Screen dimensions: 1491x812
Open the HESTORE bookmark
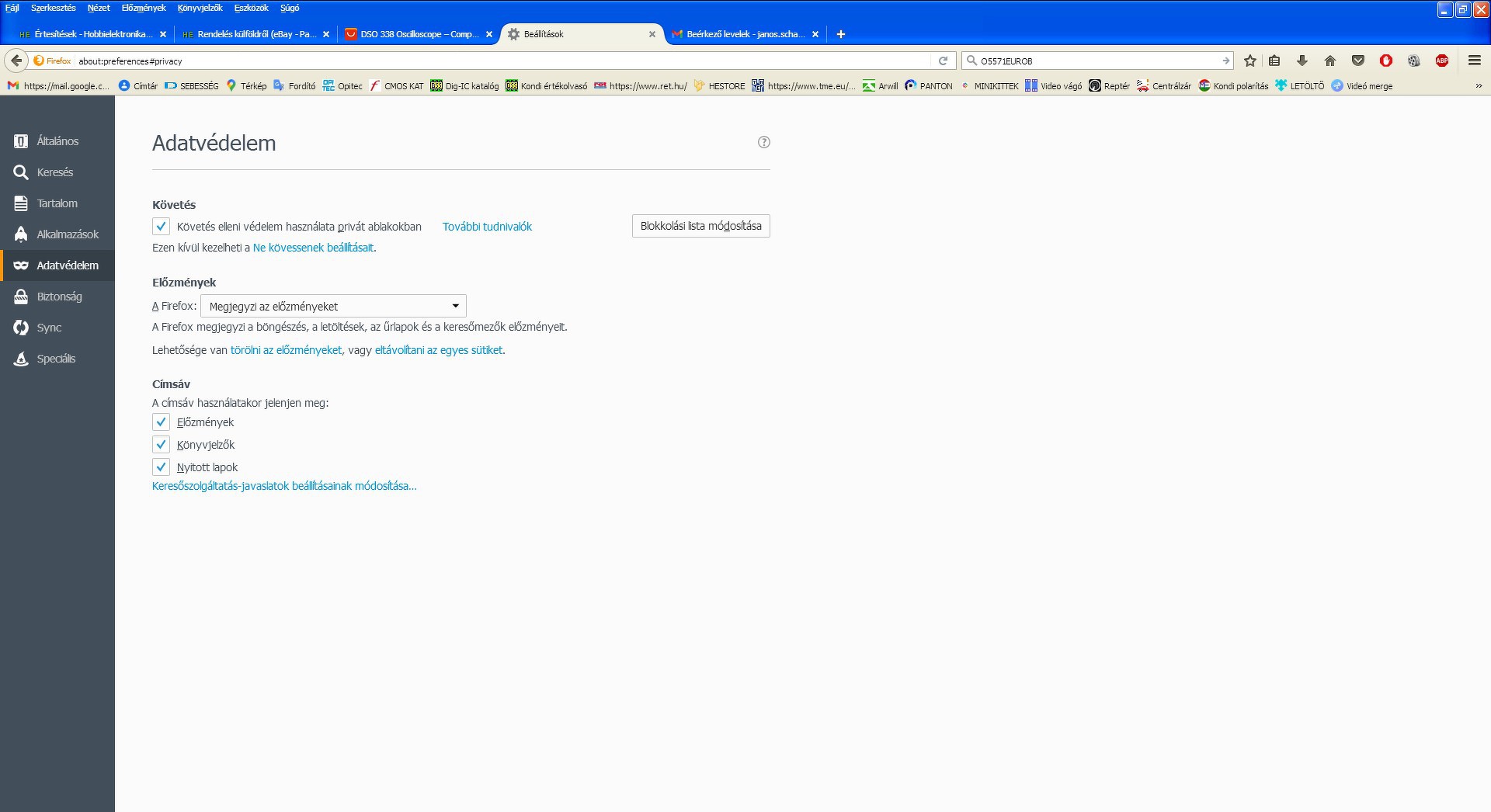719,86
